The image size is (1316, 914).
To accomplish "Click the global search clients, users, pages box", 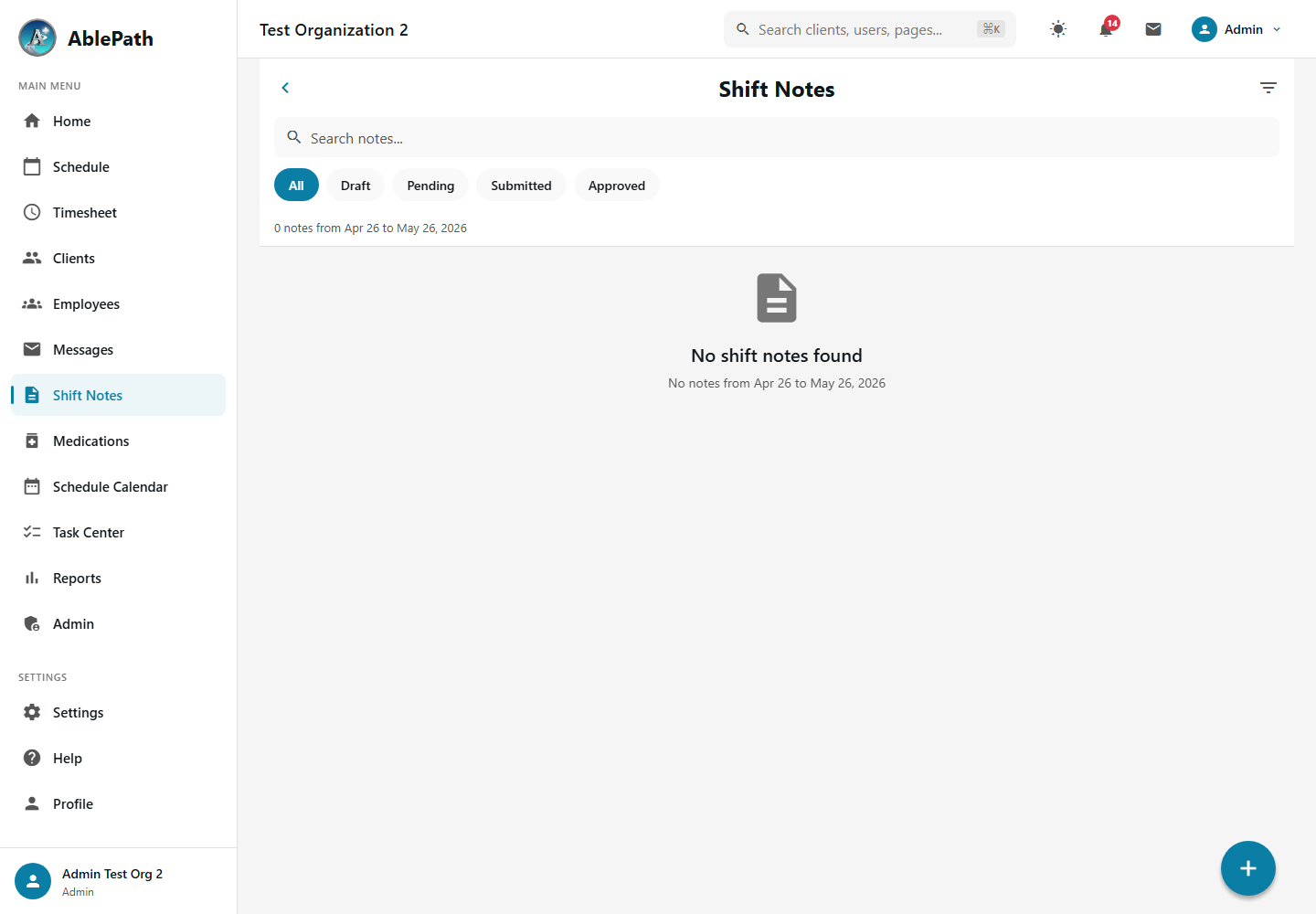I will point(870,29).
